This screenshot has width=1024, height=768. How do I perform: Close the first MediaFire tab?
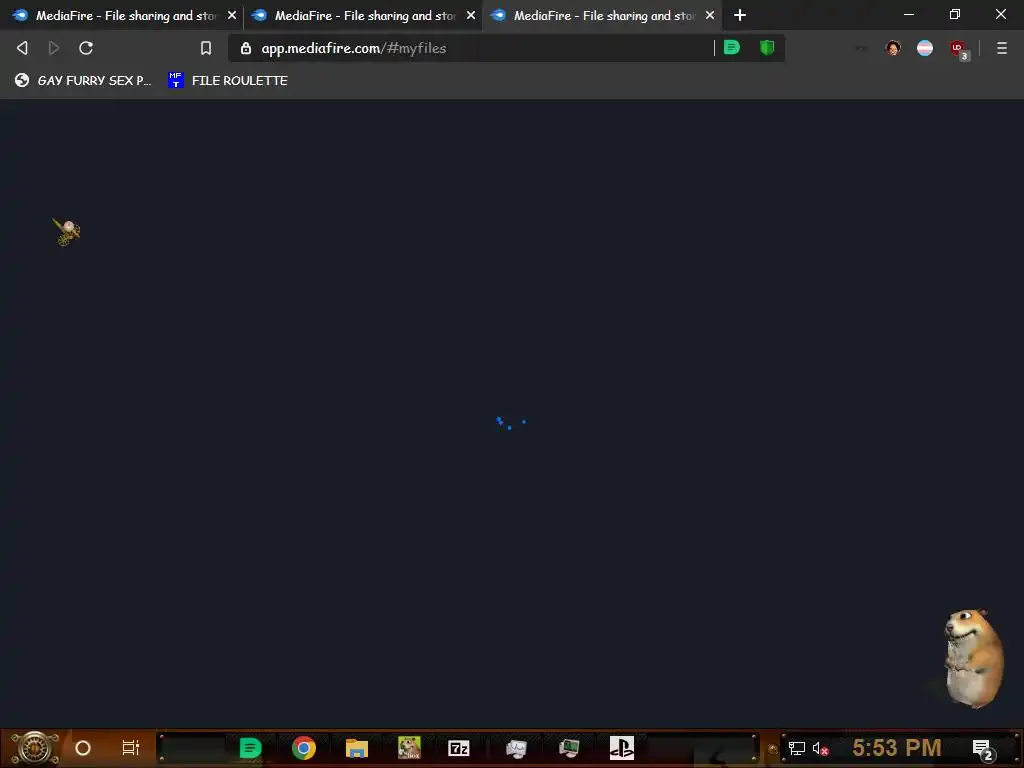(232, 15)
